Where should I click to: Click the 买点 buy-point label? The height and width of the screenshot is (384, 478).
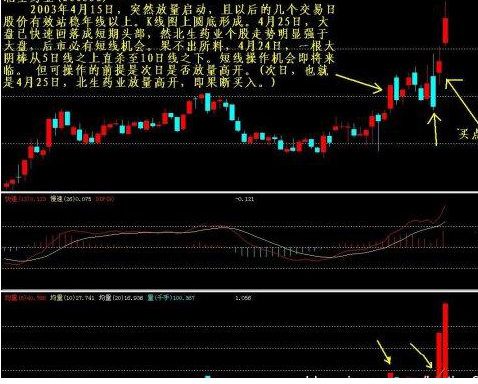468,134
